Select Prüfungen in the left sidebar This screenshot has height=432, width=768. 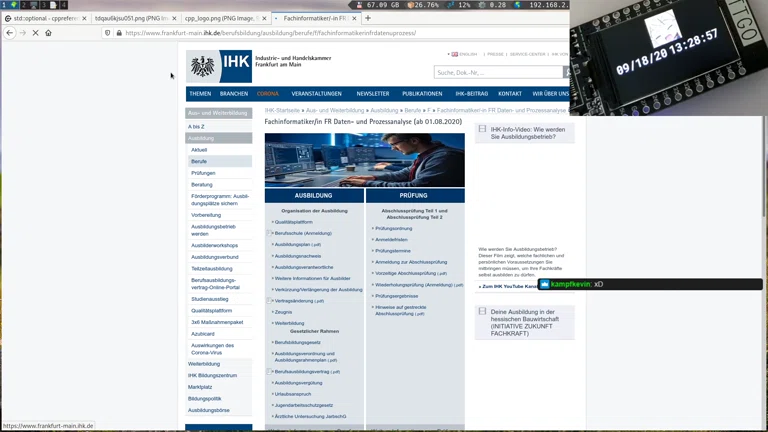click(x=203, y=173)
